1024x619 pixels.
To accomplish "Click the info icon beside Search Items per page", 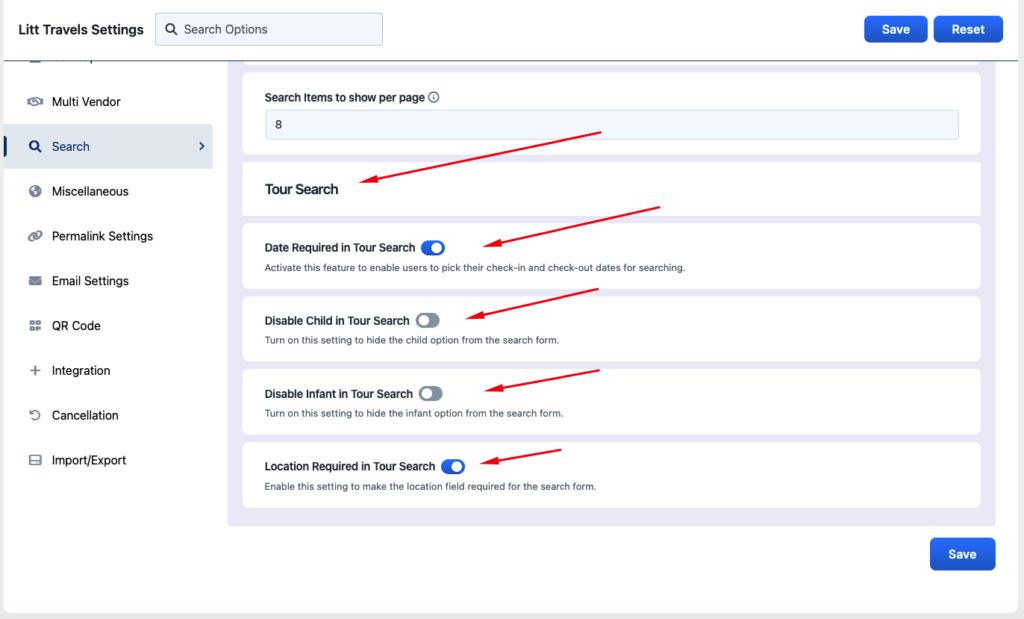I will tap(434, 98).
